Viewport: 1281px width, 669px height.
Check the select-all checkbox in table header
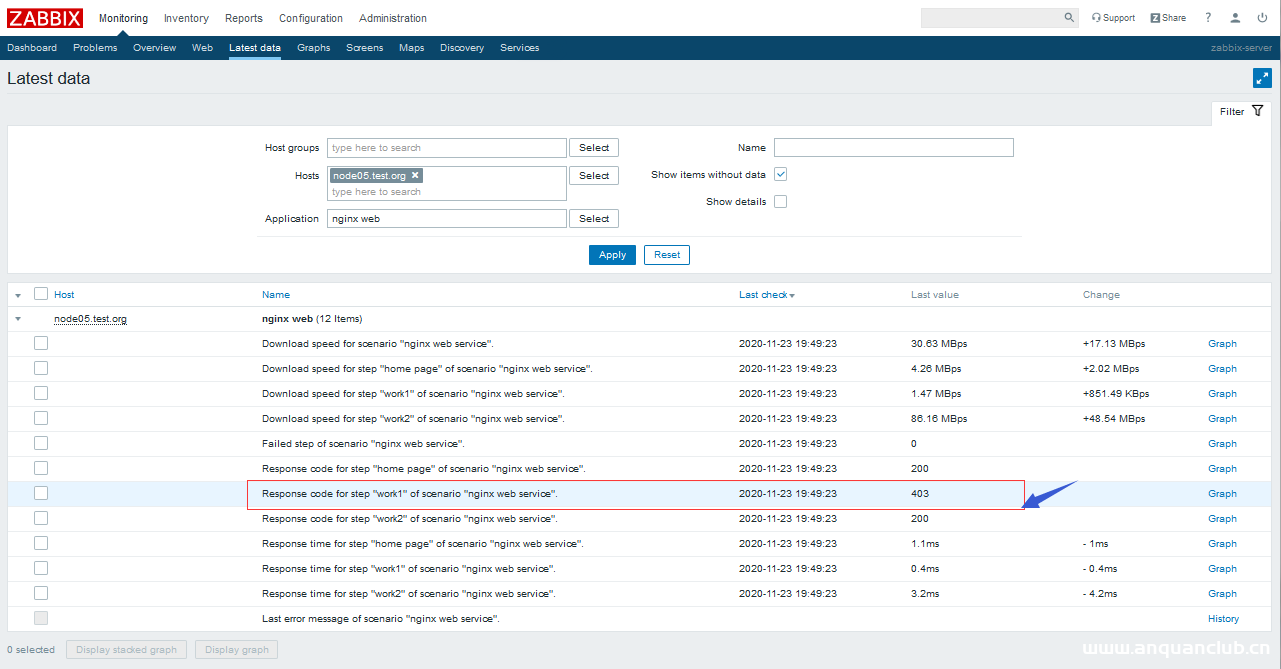[x=40, y=293]
